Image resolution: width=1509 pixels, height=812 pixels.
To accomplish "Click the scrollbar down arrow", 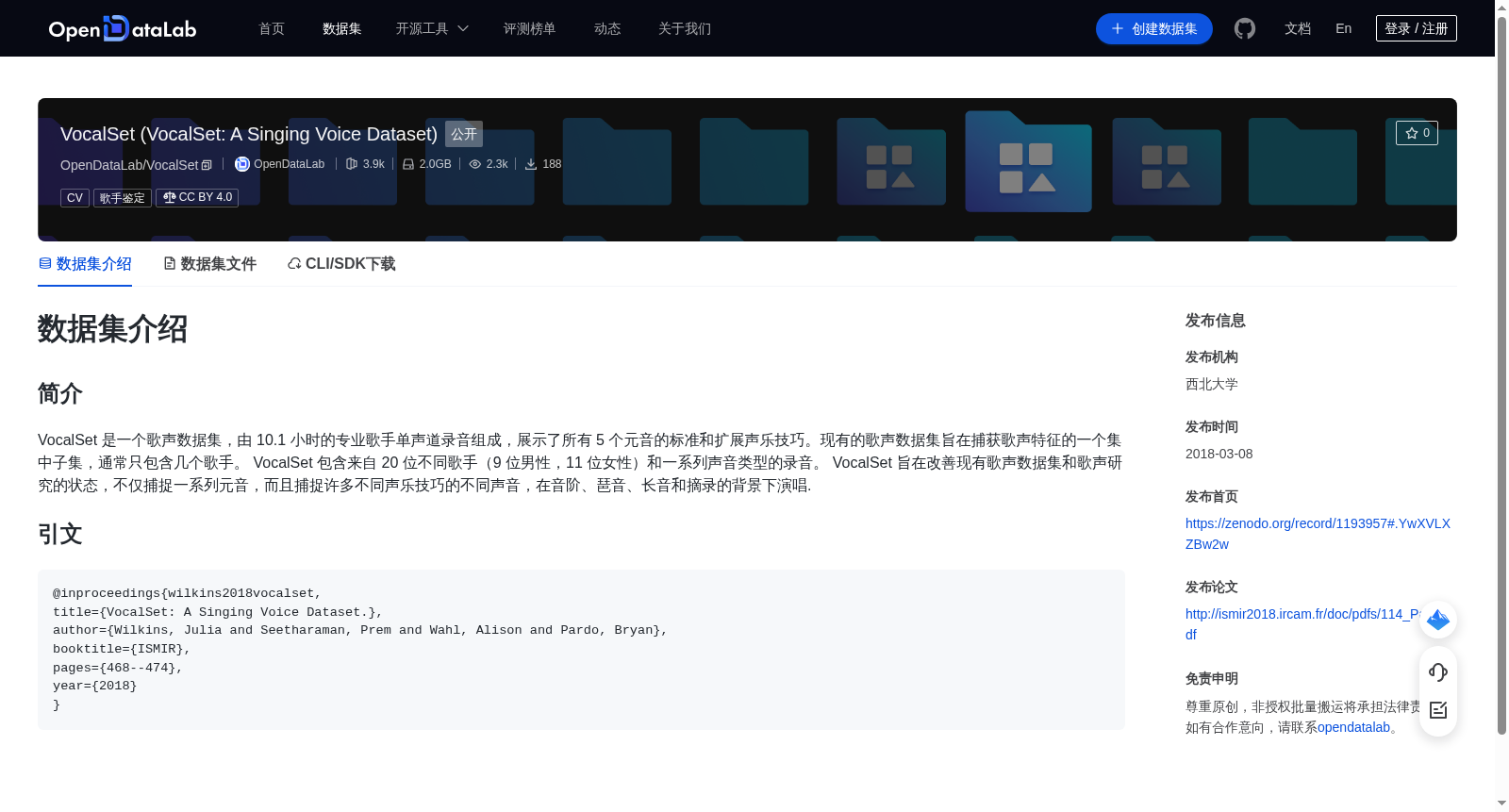I will pyautogui.click(x=1501, y=804).
